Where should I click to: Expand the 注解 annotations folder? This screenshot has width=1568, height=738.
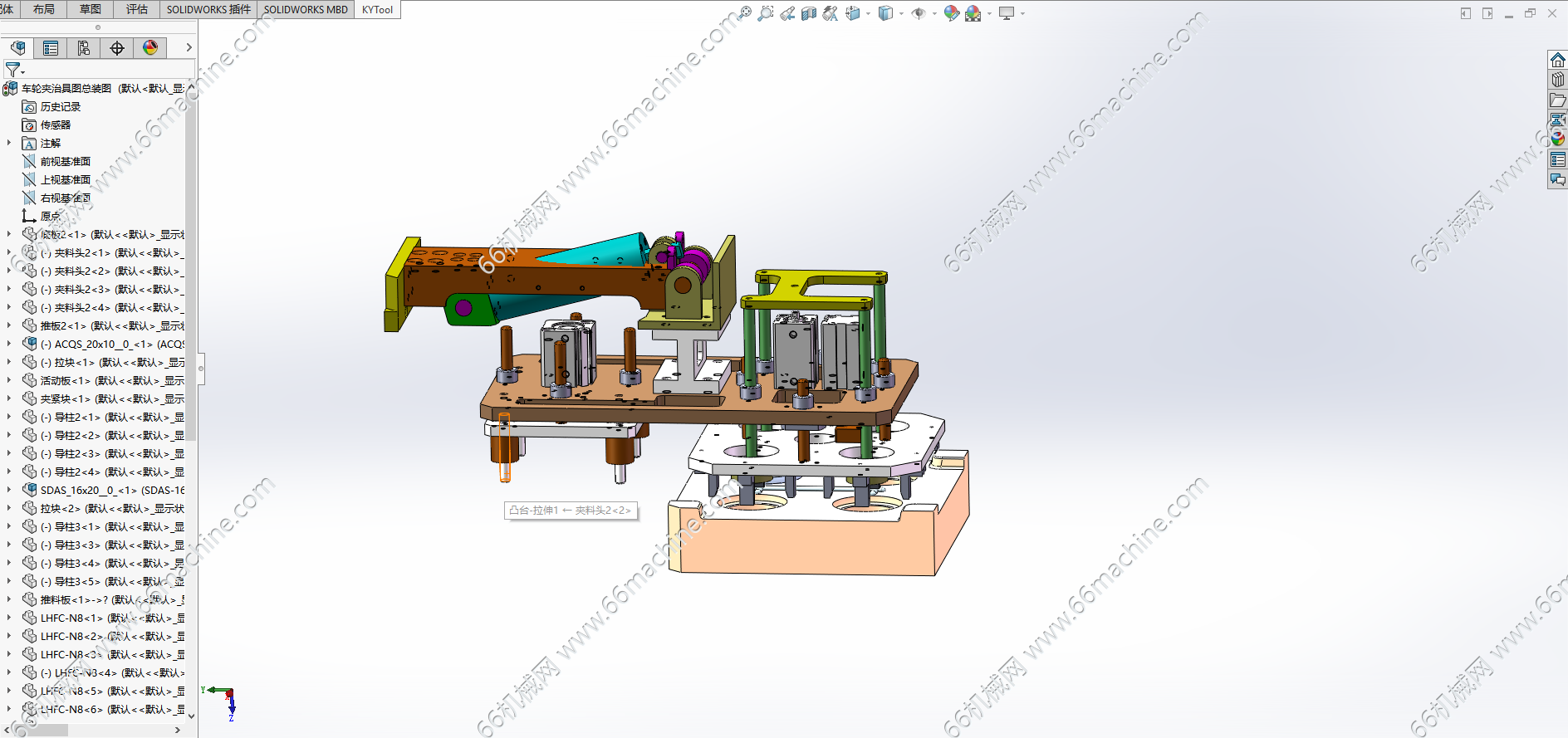[x=9, y=143]
